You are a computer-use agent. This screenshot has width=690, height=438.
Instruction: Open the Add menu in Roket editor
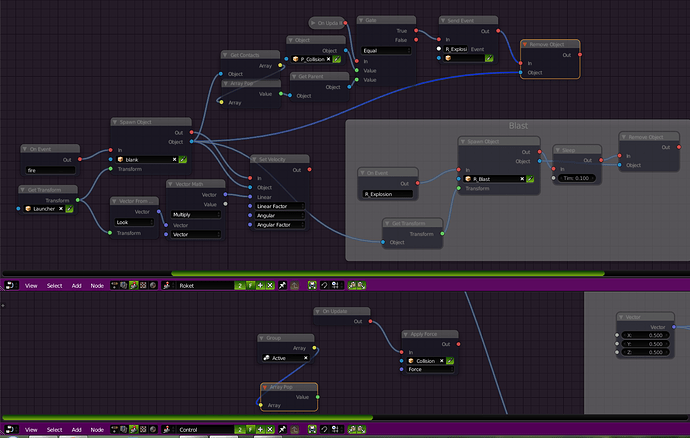coord(77,286)
